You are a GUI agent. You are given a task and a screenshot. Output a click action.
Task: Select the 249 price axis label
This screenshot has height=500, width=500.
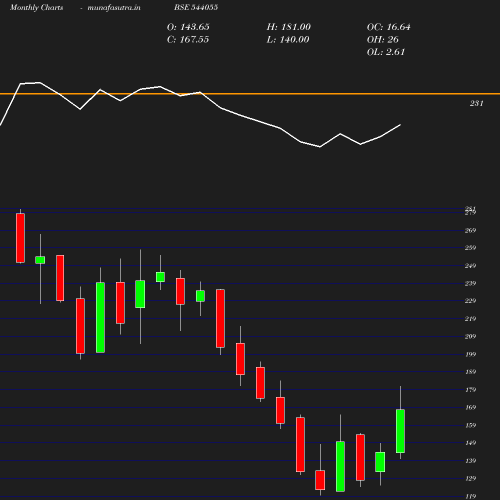pos(470,266)
